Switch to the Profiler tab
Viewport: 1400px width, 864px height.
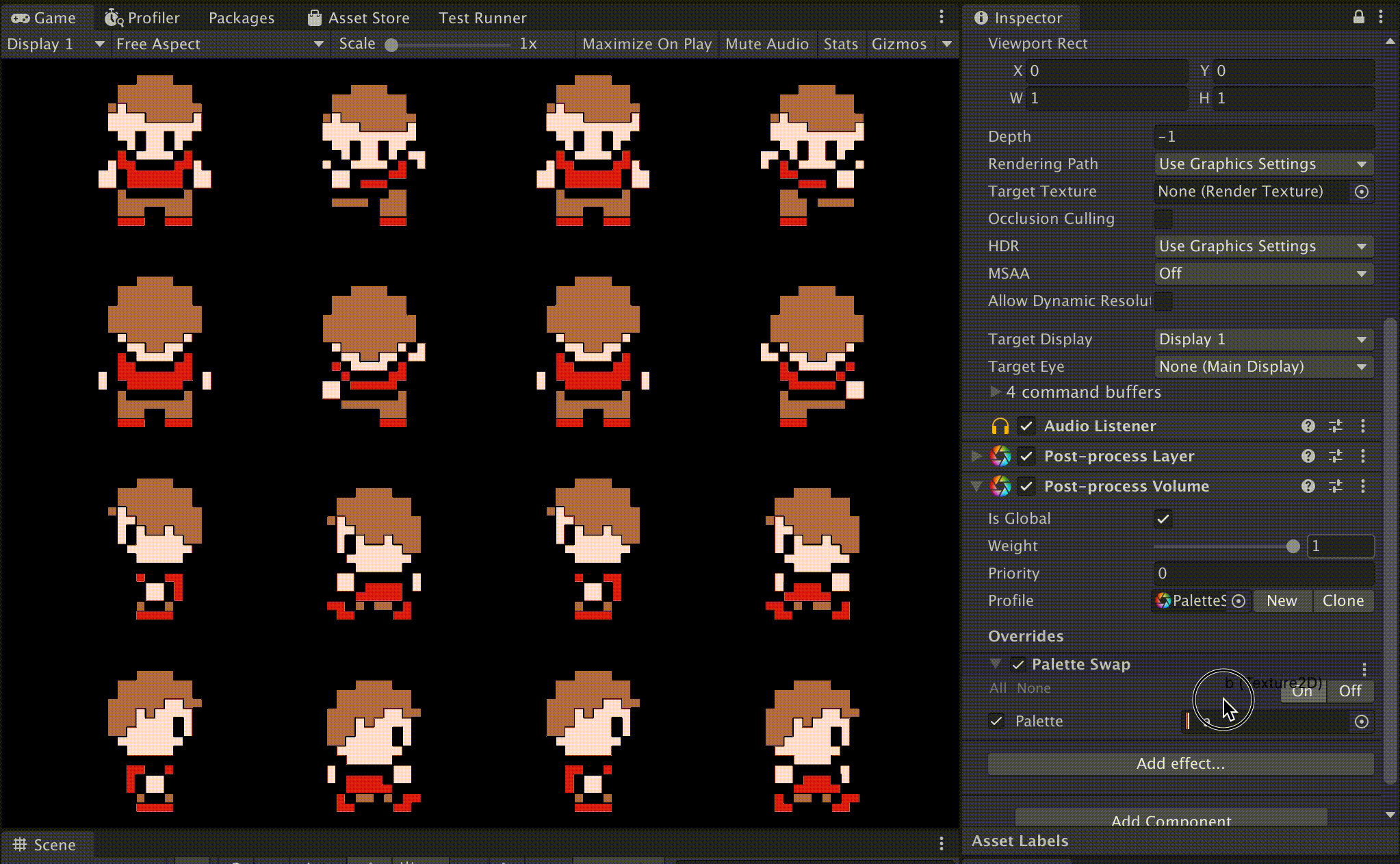point(142,18)
